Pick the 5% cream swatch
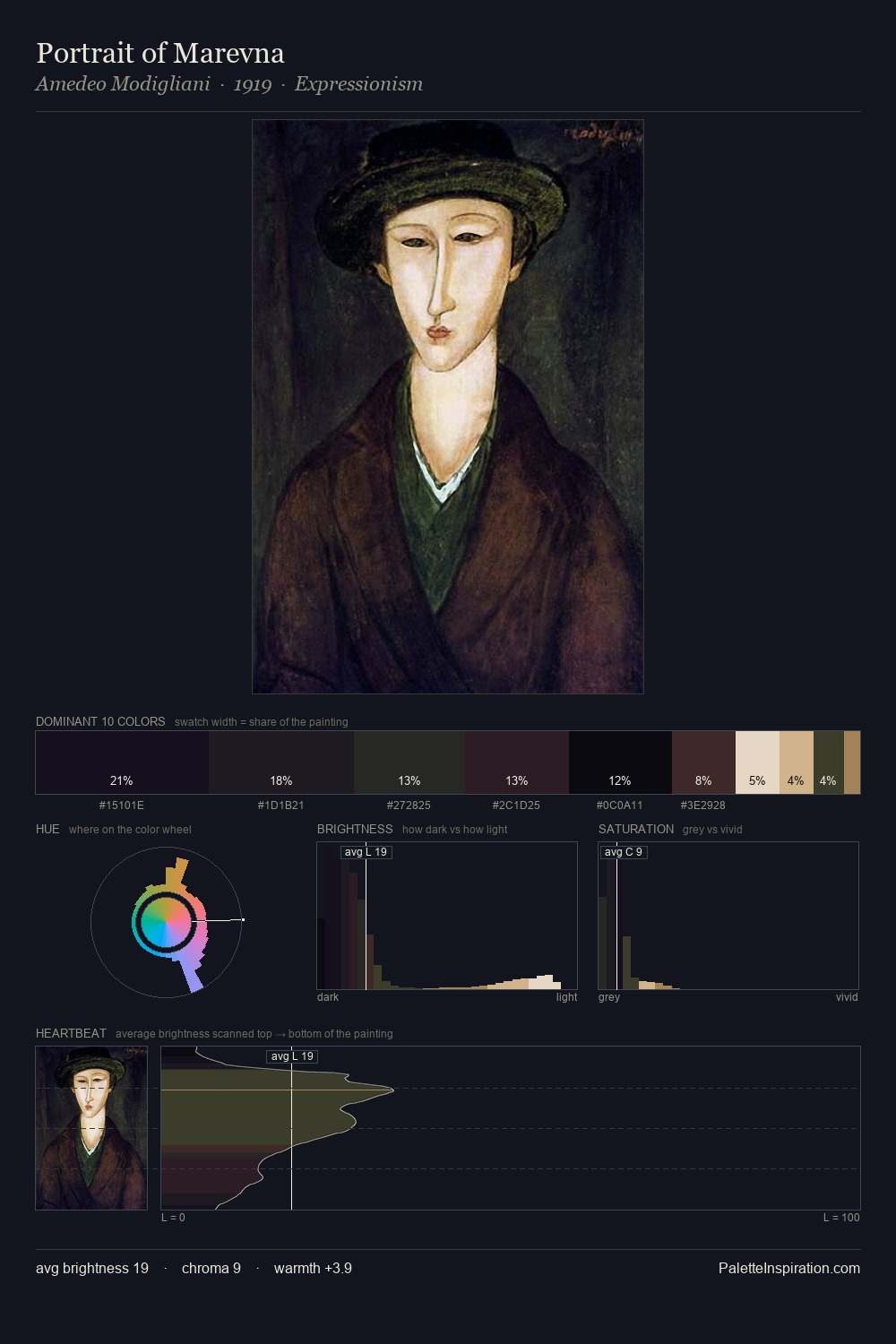This screenshot has width=896, height=1344. [x=757, y=762]
